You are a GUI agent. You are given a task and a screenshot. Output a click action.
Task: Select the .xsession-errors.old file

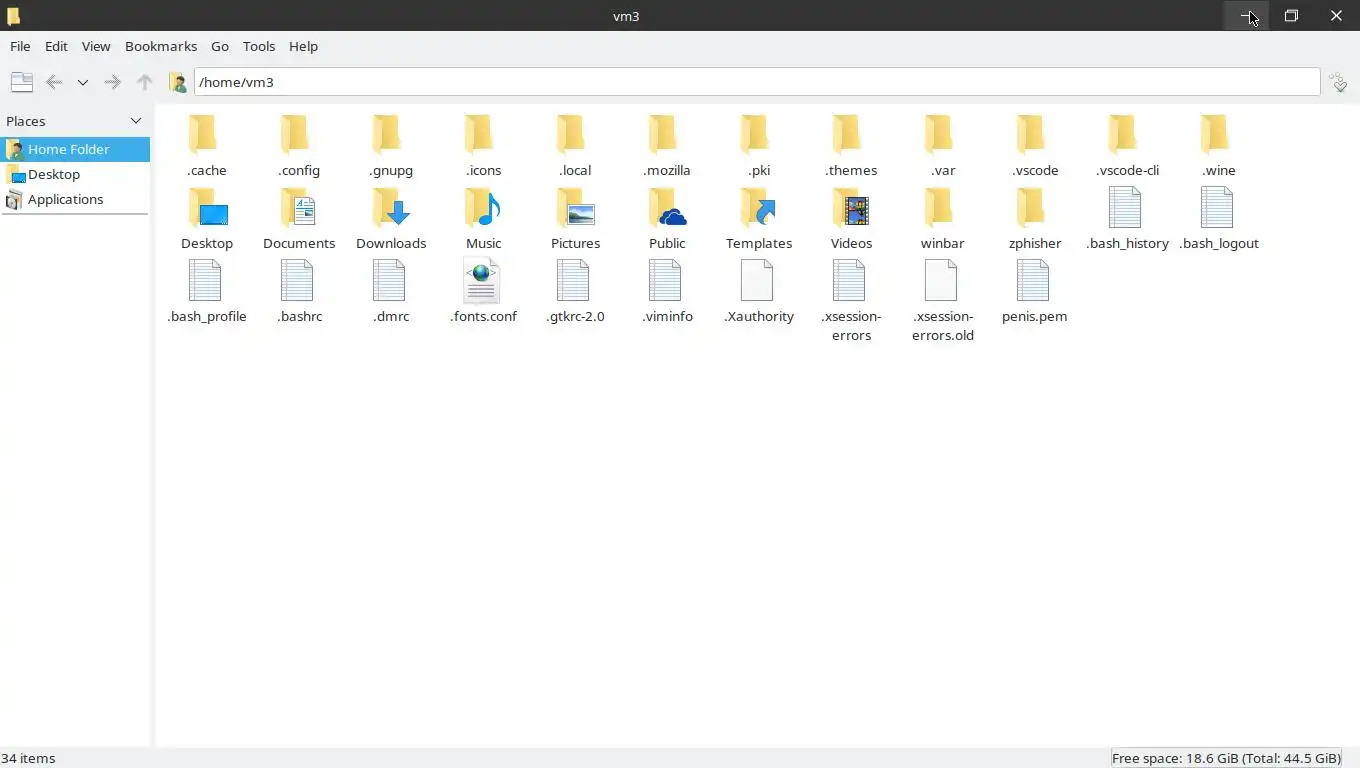click(941, 280)
